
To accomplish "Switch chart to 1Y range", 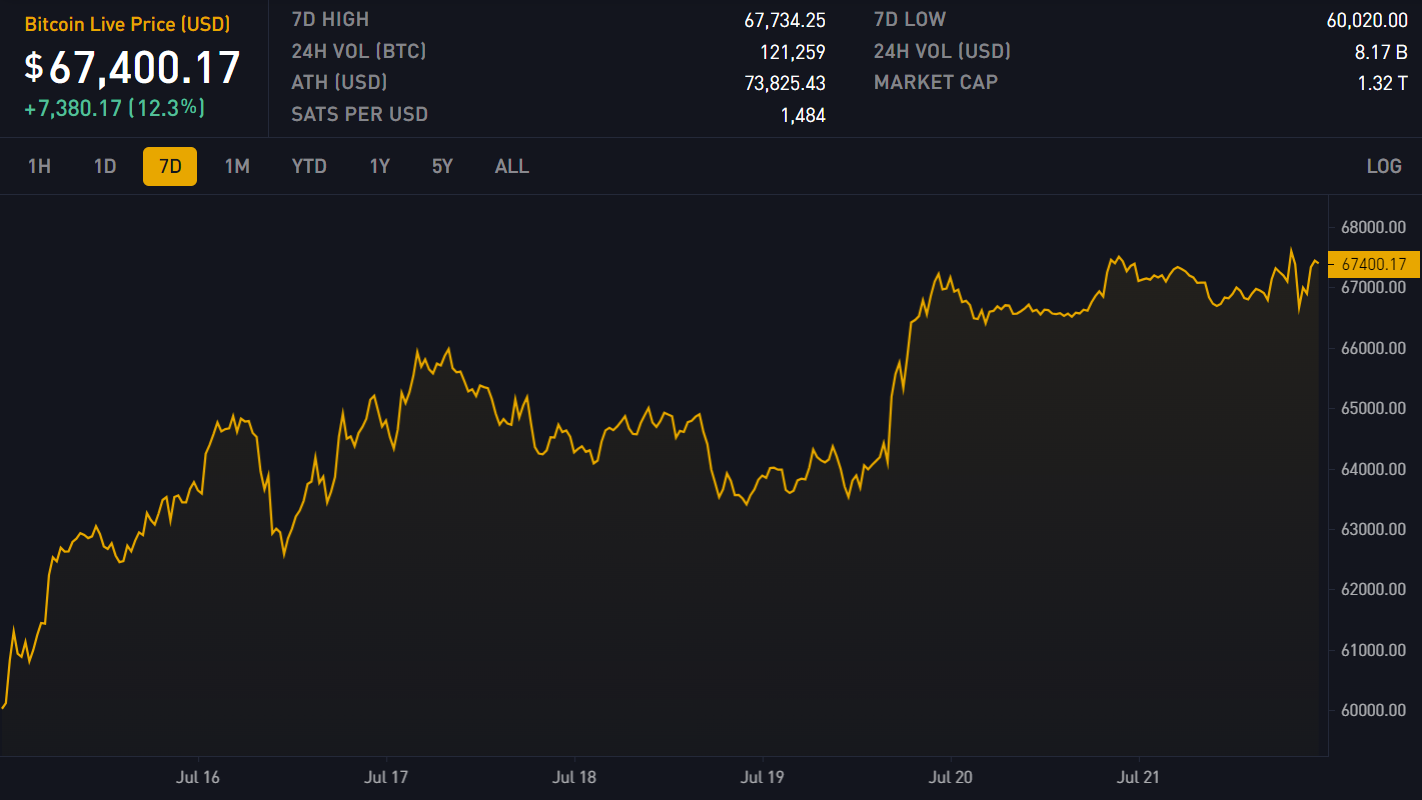I will tap(380, 166).
